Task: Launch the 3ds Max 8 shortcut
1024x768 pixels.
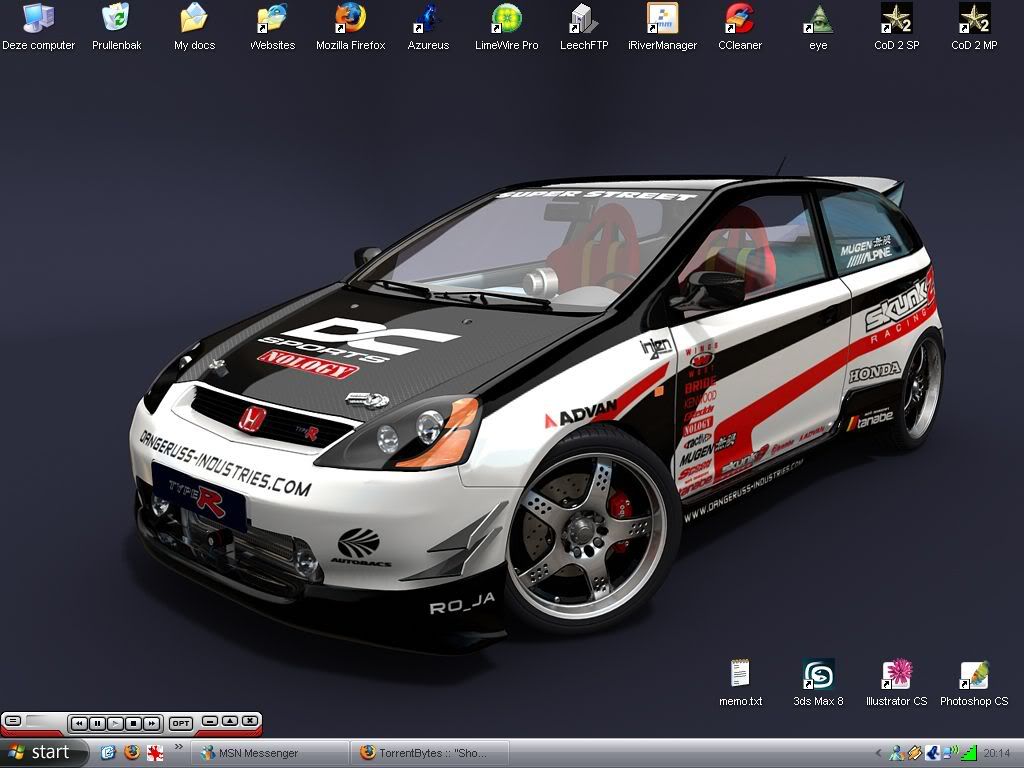Action: [818, 676]
